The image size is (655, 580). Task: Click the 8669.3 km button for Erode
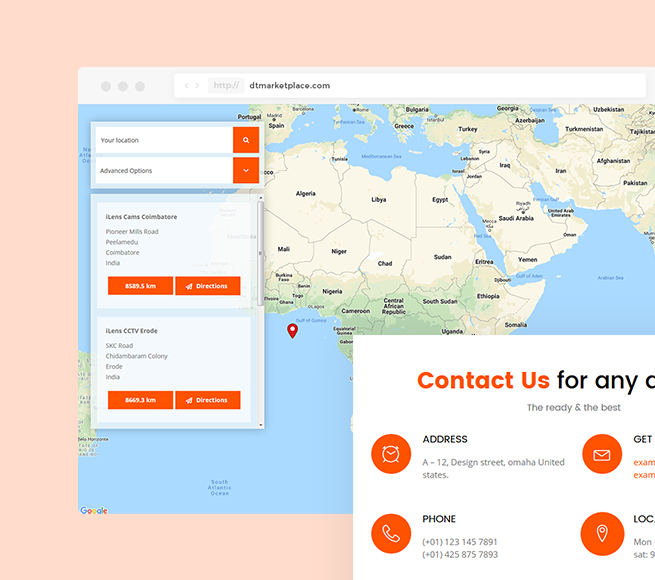tap(140, 400)
